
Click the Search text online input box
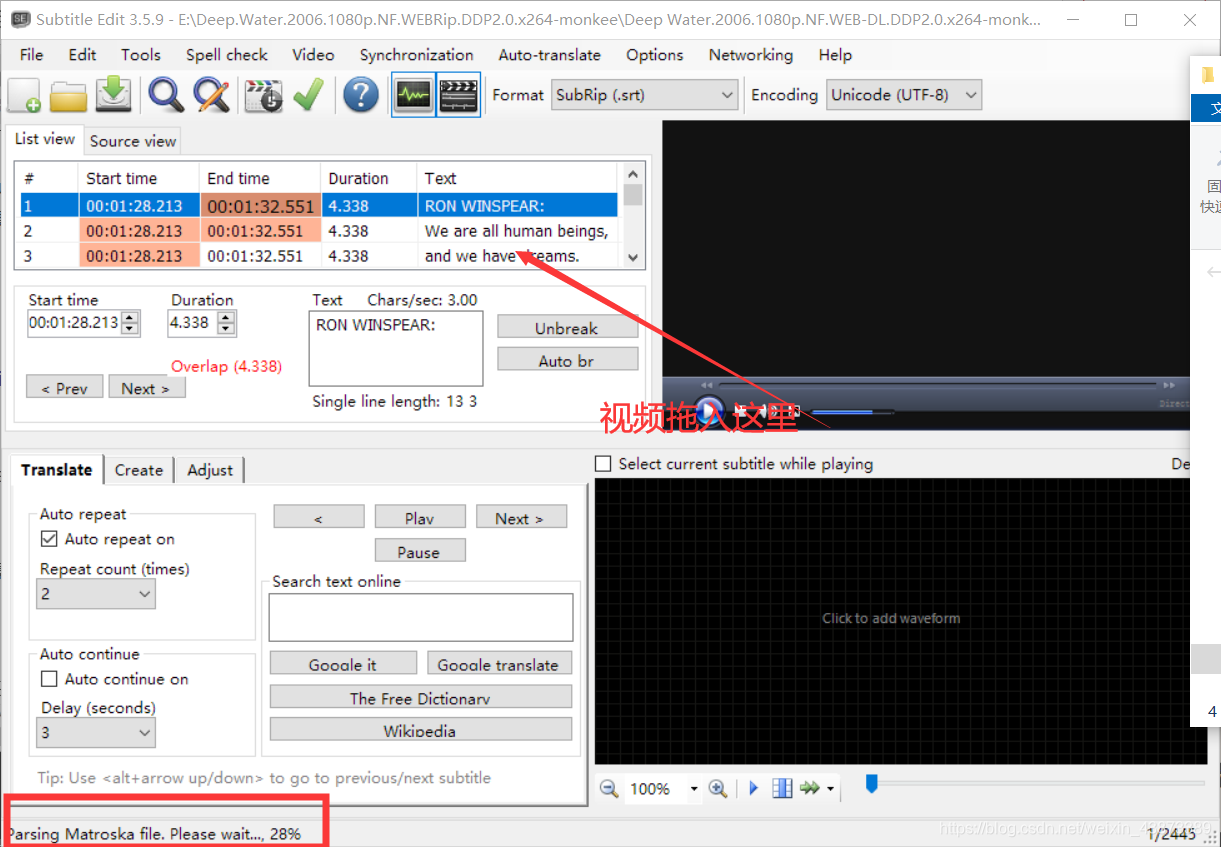420,617
